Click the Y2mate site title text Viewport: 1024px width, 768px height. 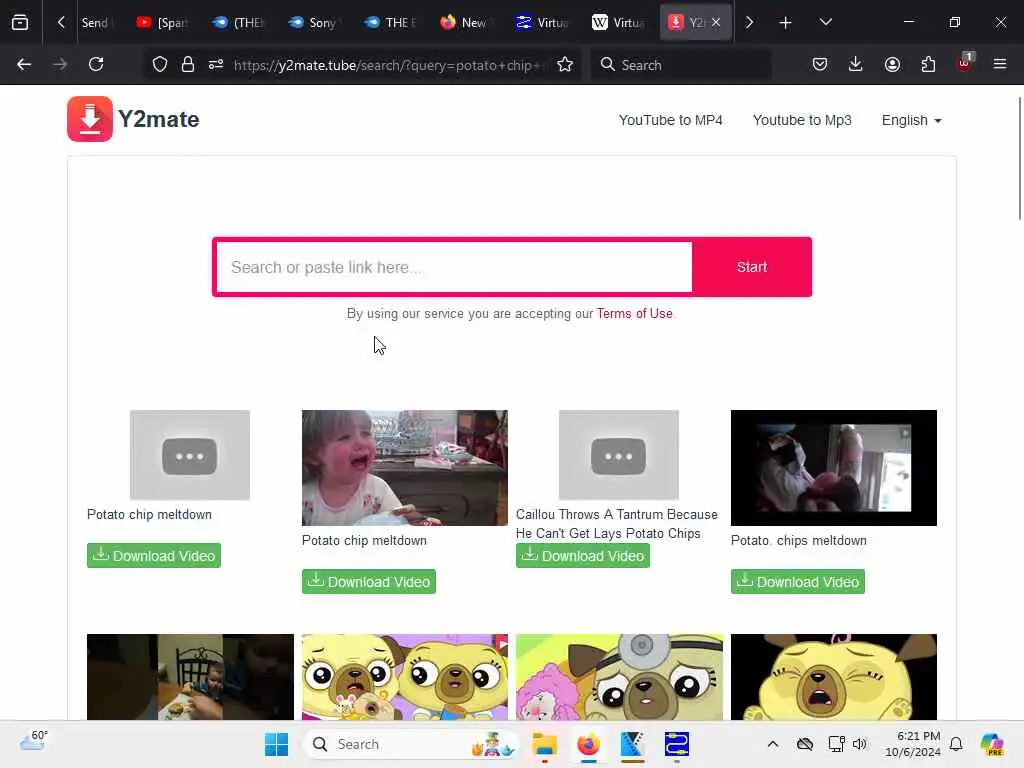159,120
